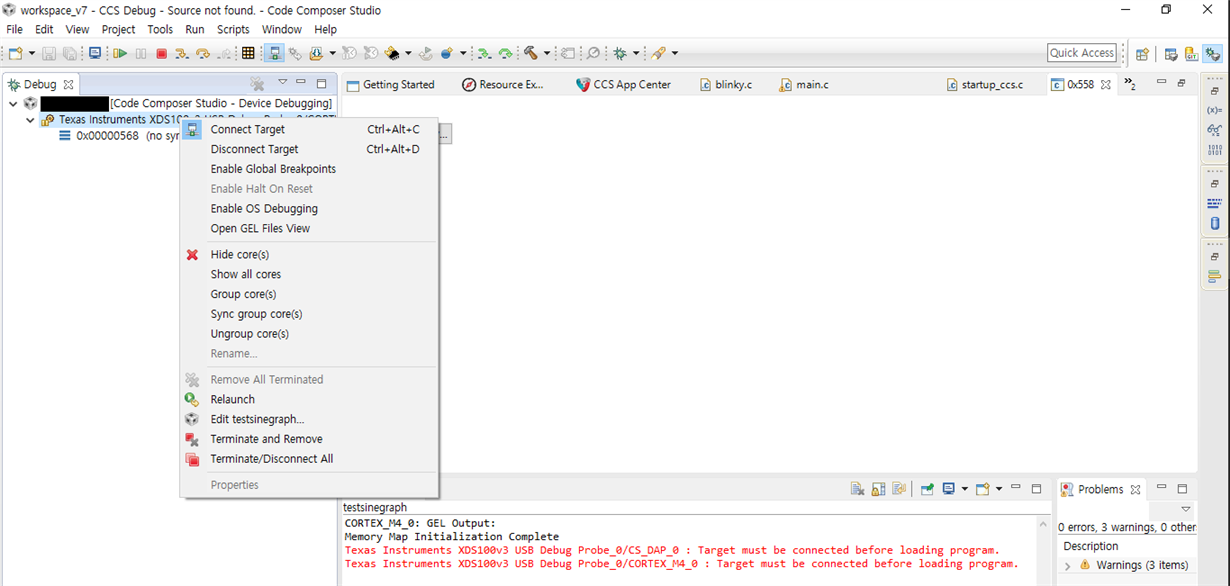
Task: Click the Clear Console icon
Action: coord(857,489)
